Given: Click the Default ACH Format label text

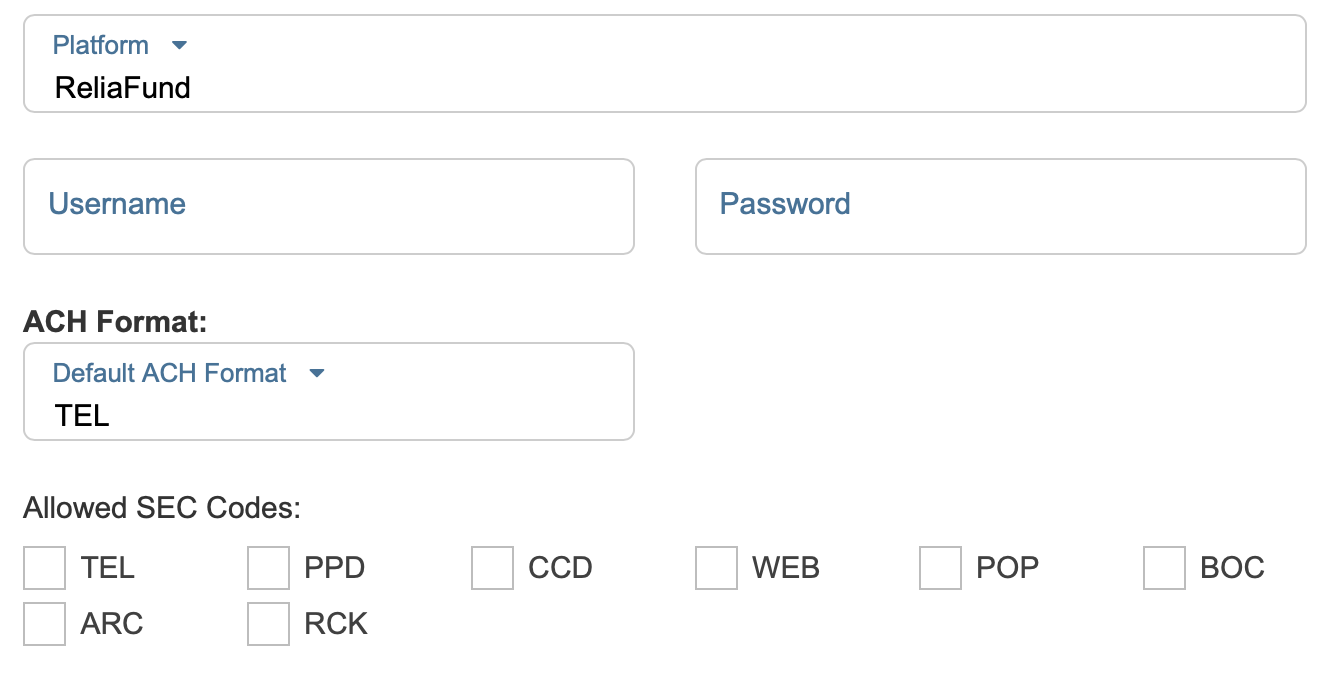Looking at the screenshot, I should [x=169, y=374].
